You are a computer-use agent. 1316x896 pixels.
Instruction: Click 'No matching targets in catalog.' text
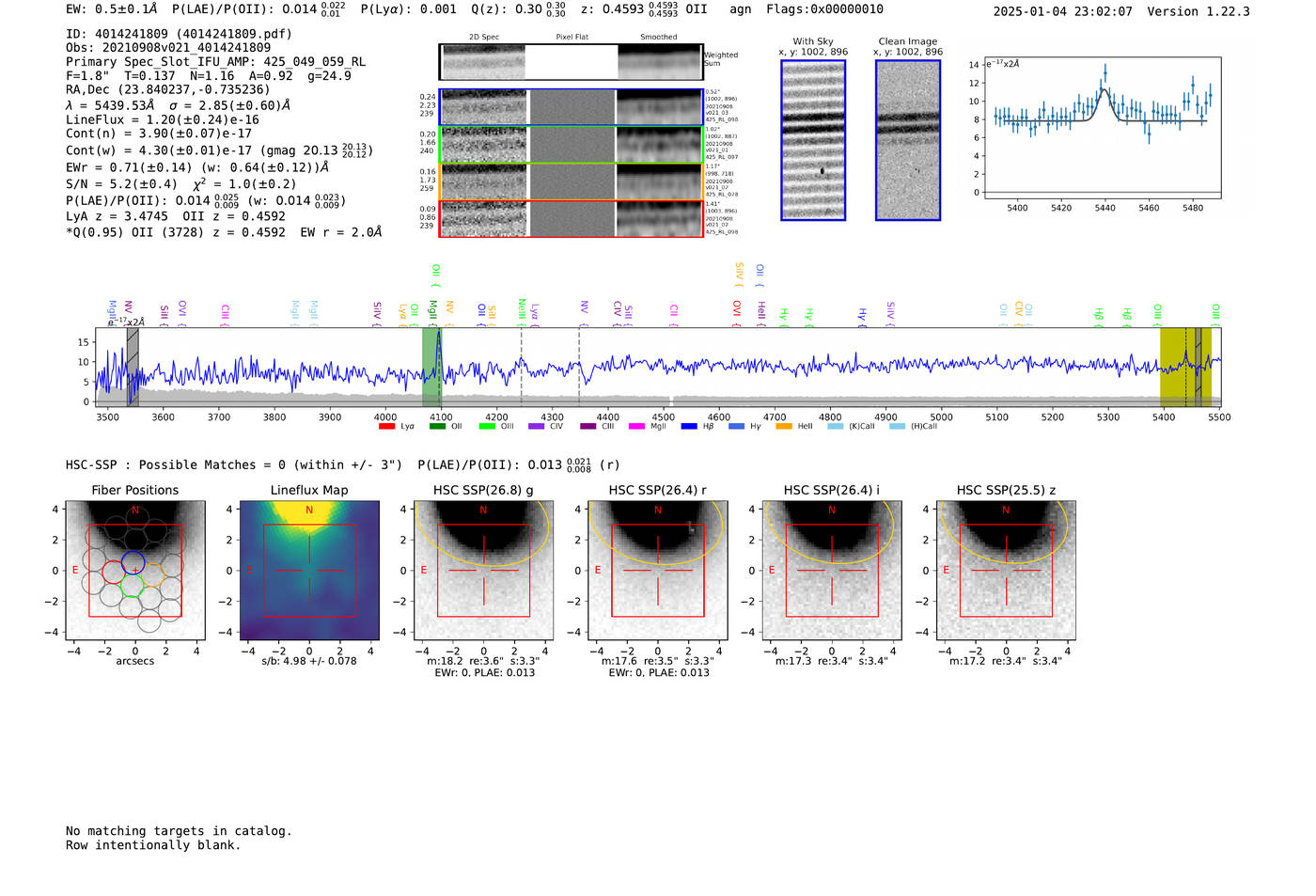click(x=179, y=831)
